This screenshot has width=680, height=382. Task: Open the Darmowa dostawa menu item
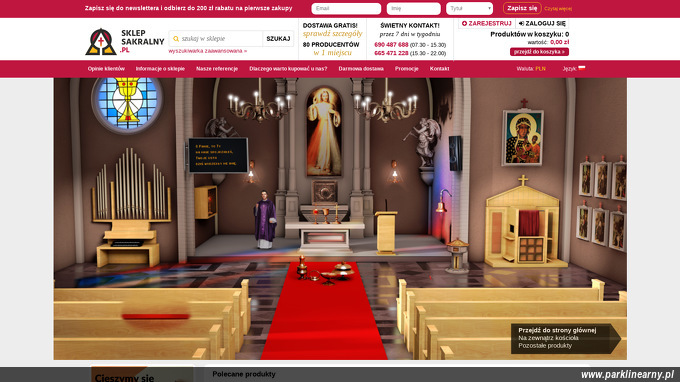(x=361, y=69)
